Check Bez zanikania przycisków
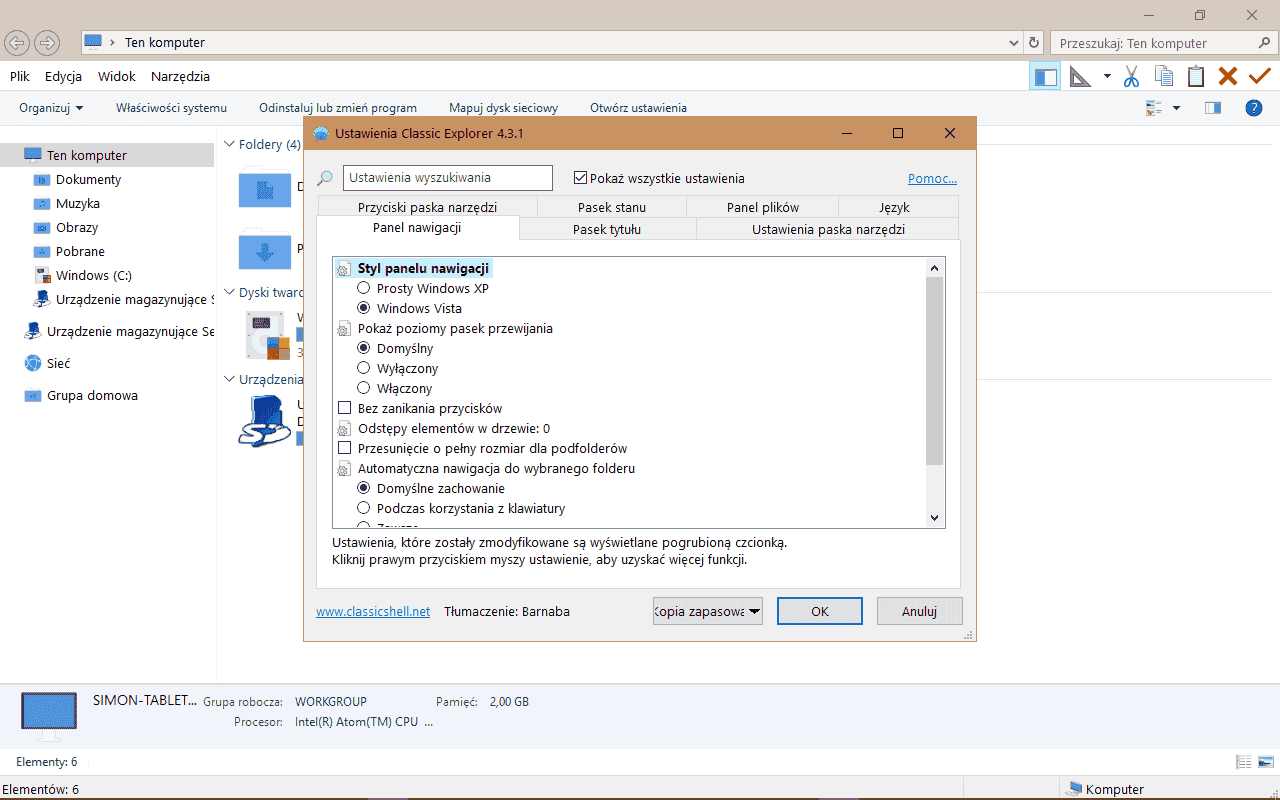Image resolution: width=1280 pixels, height=800 pixels. [x=345, y=408]
